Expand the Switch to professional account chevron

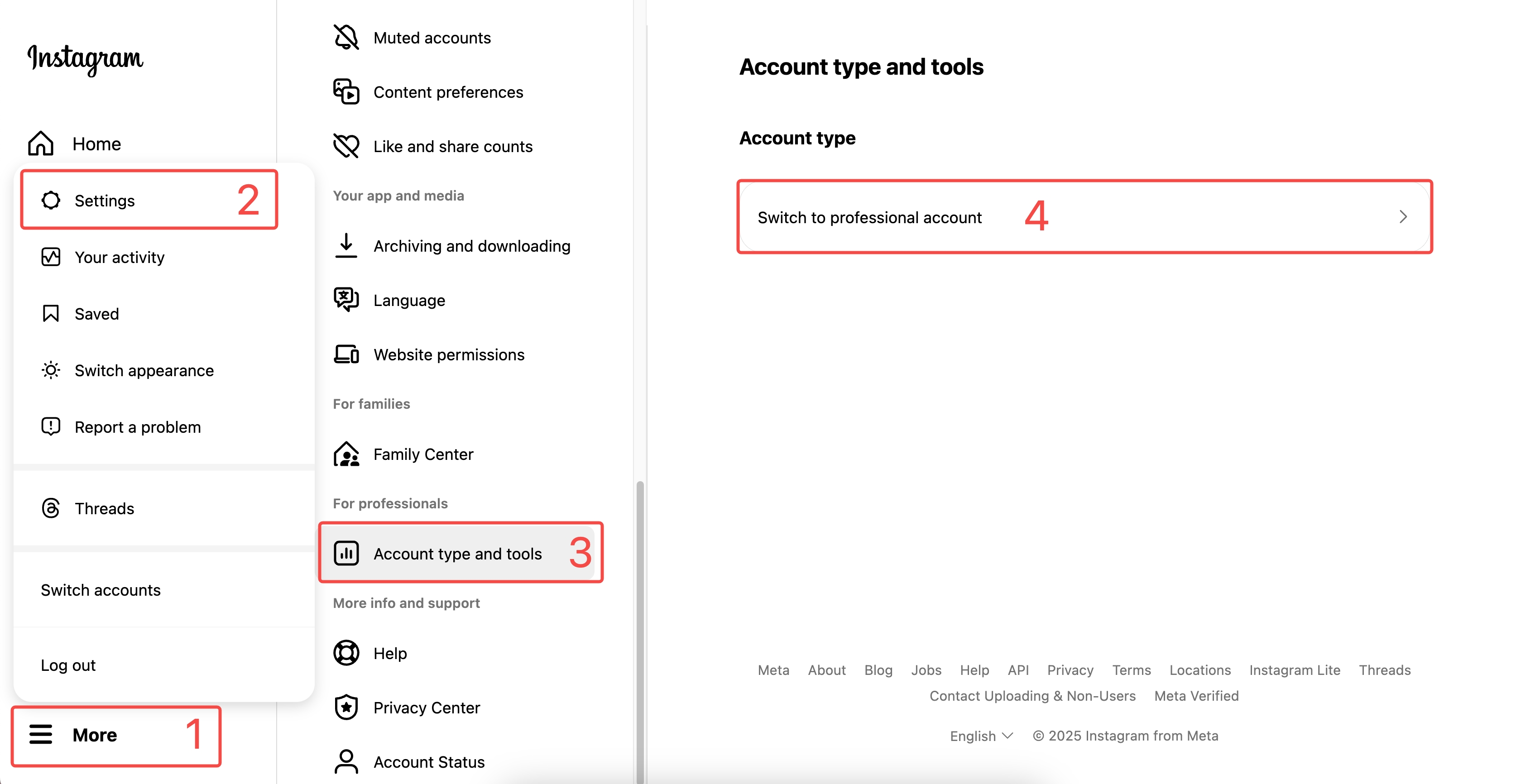pos(1403,217)
